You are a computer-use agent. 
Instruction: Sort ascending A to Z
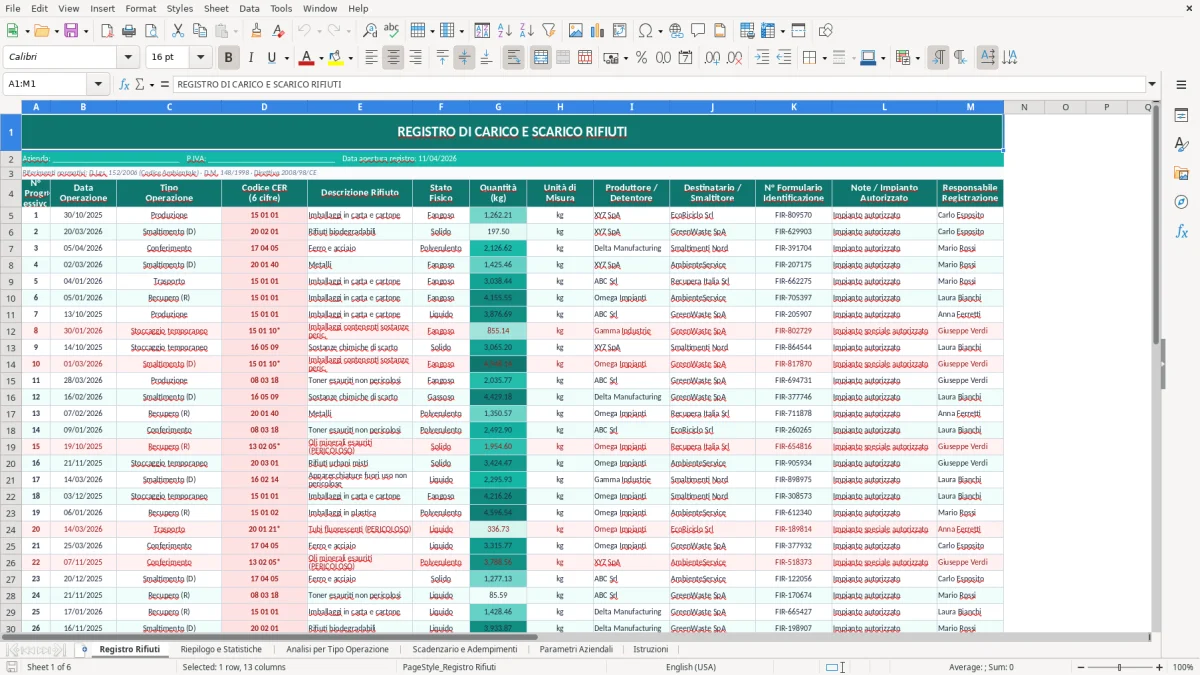pyautogui.click(x=504, y=31)
